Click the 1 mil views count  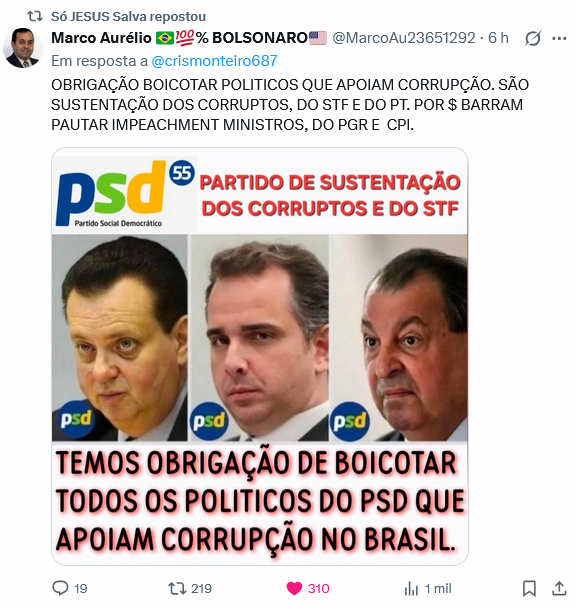point(438,589)
